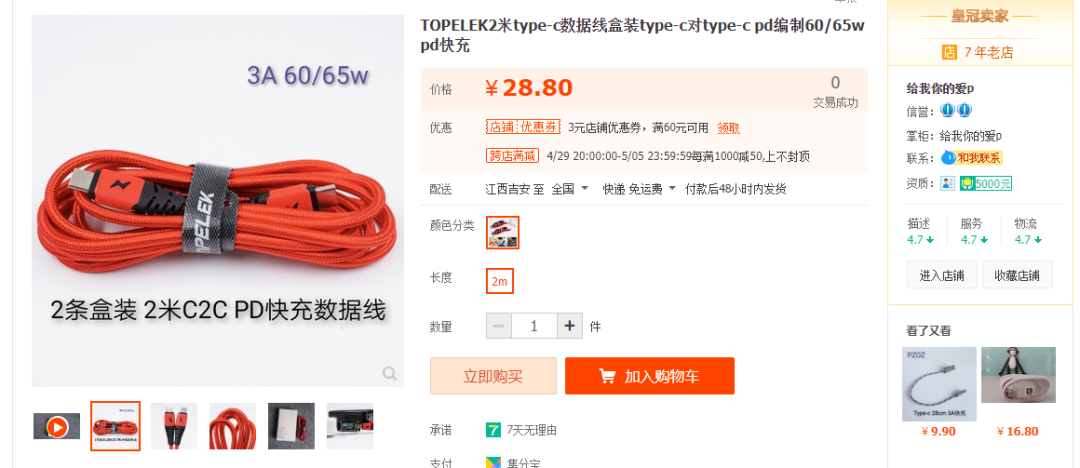Select the color category swatch image
Image resolution: width=1080 pixels, height=468 pixels.
tap(503, 232)
